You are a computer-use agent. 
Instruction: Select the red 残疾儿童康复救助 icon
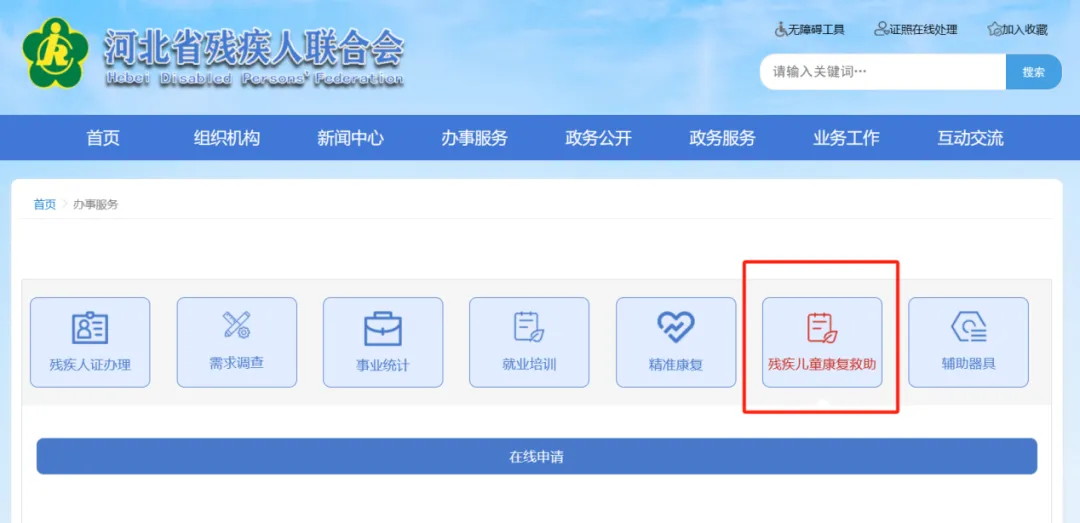pyautogui.click(x=822, y=328)
